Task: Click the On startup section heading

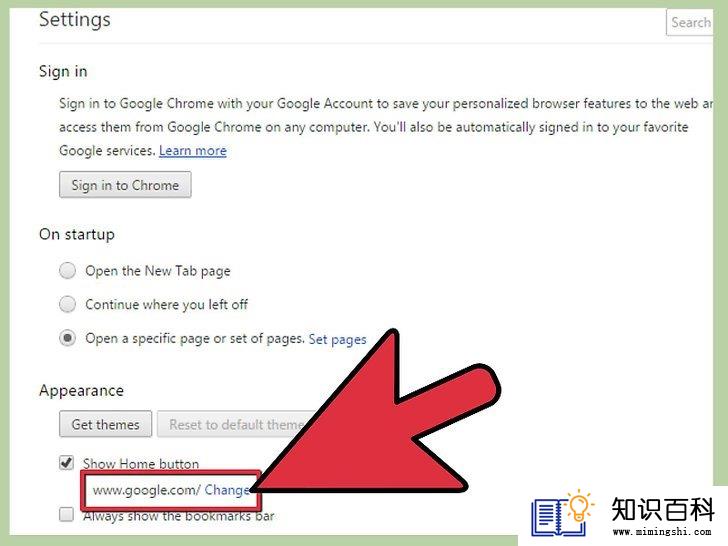Action: click(77, 234)
